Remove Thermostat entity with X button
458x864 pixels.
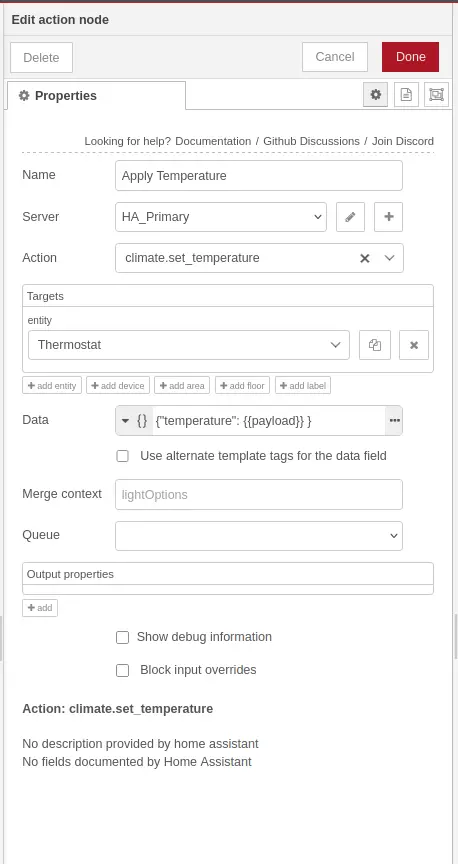tap(414, 345)
